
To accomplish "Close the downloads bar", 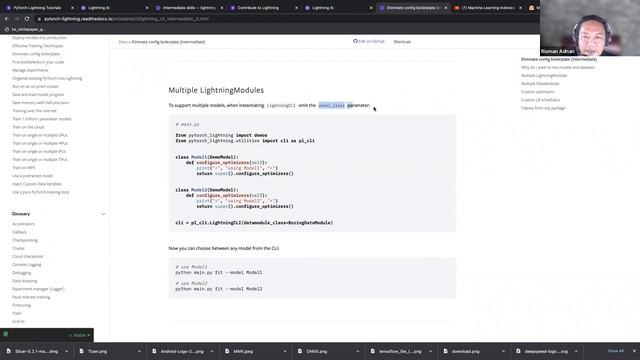I will point(634,351).
